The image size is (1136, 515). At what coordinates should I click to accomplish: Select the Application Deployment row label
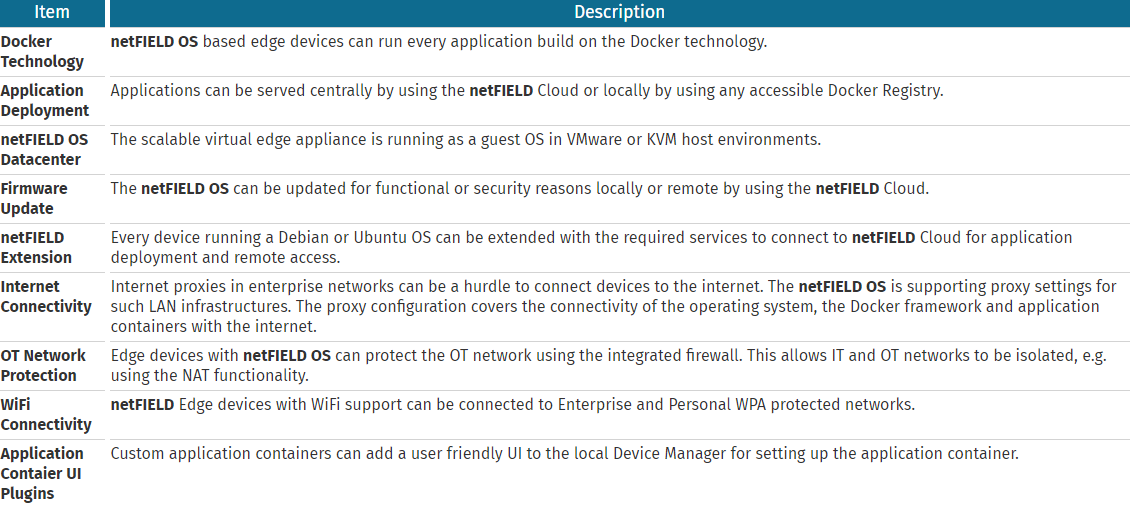coord(45,101)
